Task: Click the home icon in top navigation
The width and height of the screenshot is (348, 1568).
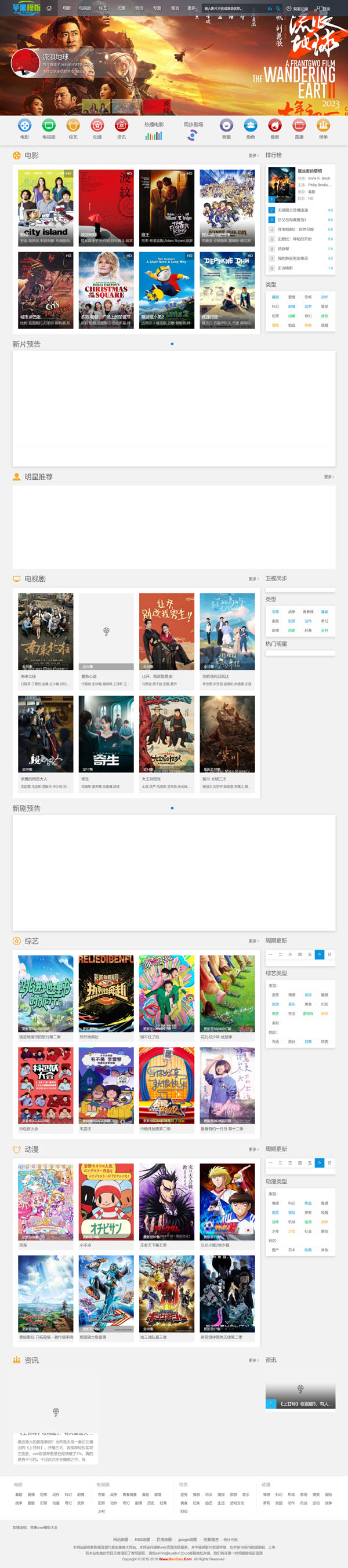Action: 49,8
